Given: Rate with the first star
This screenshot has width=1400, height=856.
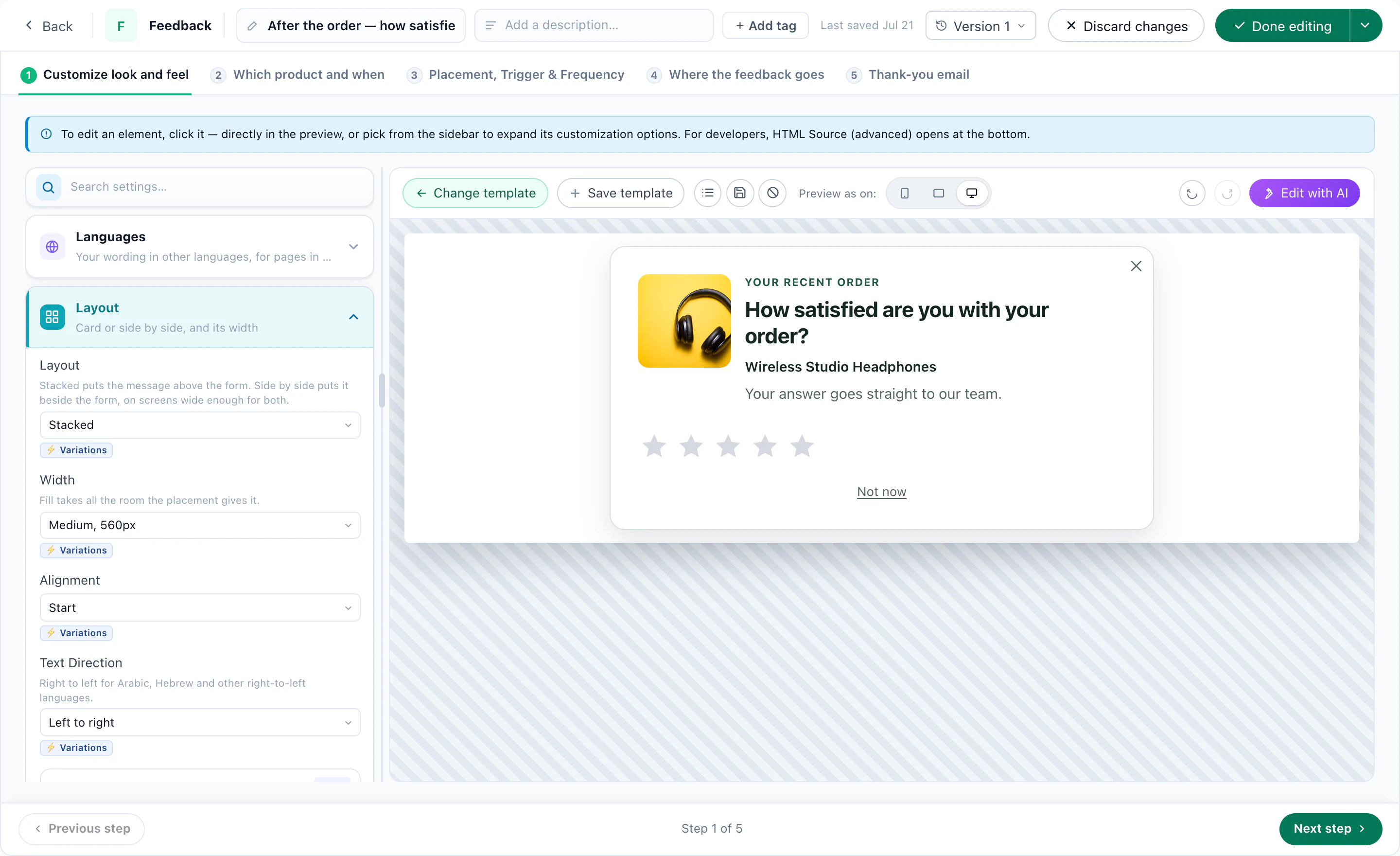Looking at the screenshot, I should [x=654, y=446].
